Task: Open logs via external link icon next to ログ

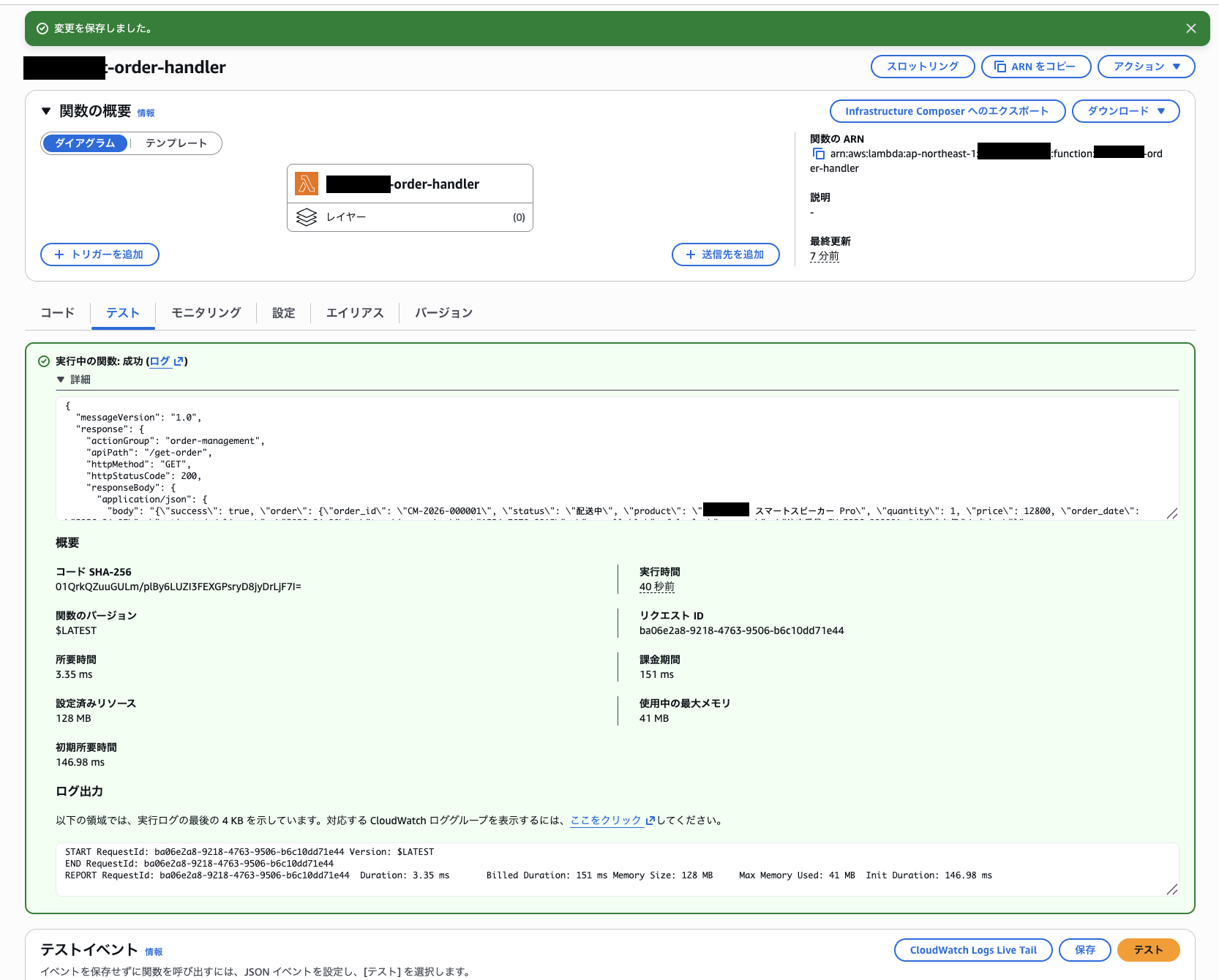Action: 178,361
